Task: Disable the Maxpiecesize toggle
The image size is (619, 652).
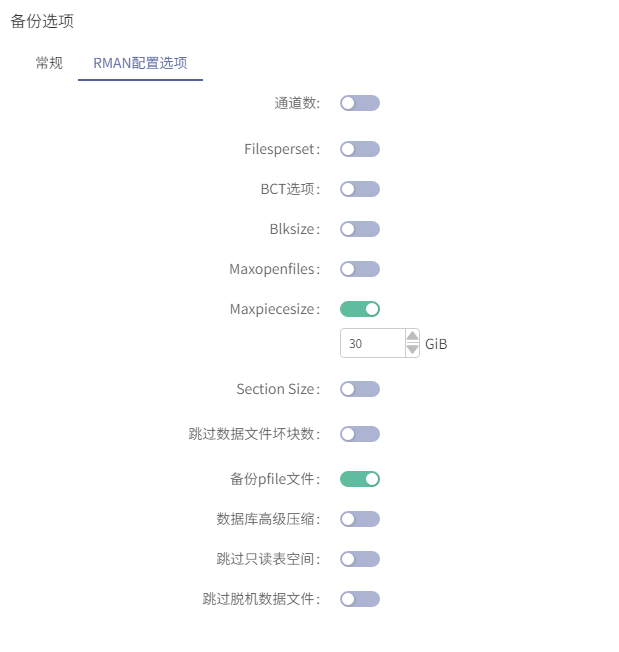Action: 360,309
